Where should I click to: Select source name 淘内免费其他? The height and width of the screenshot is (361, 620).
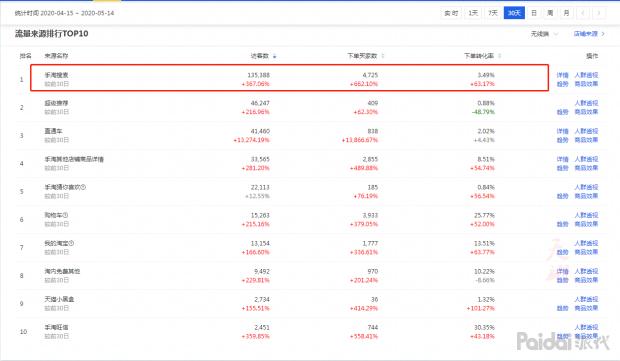(x=62, y=272)
